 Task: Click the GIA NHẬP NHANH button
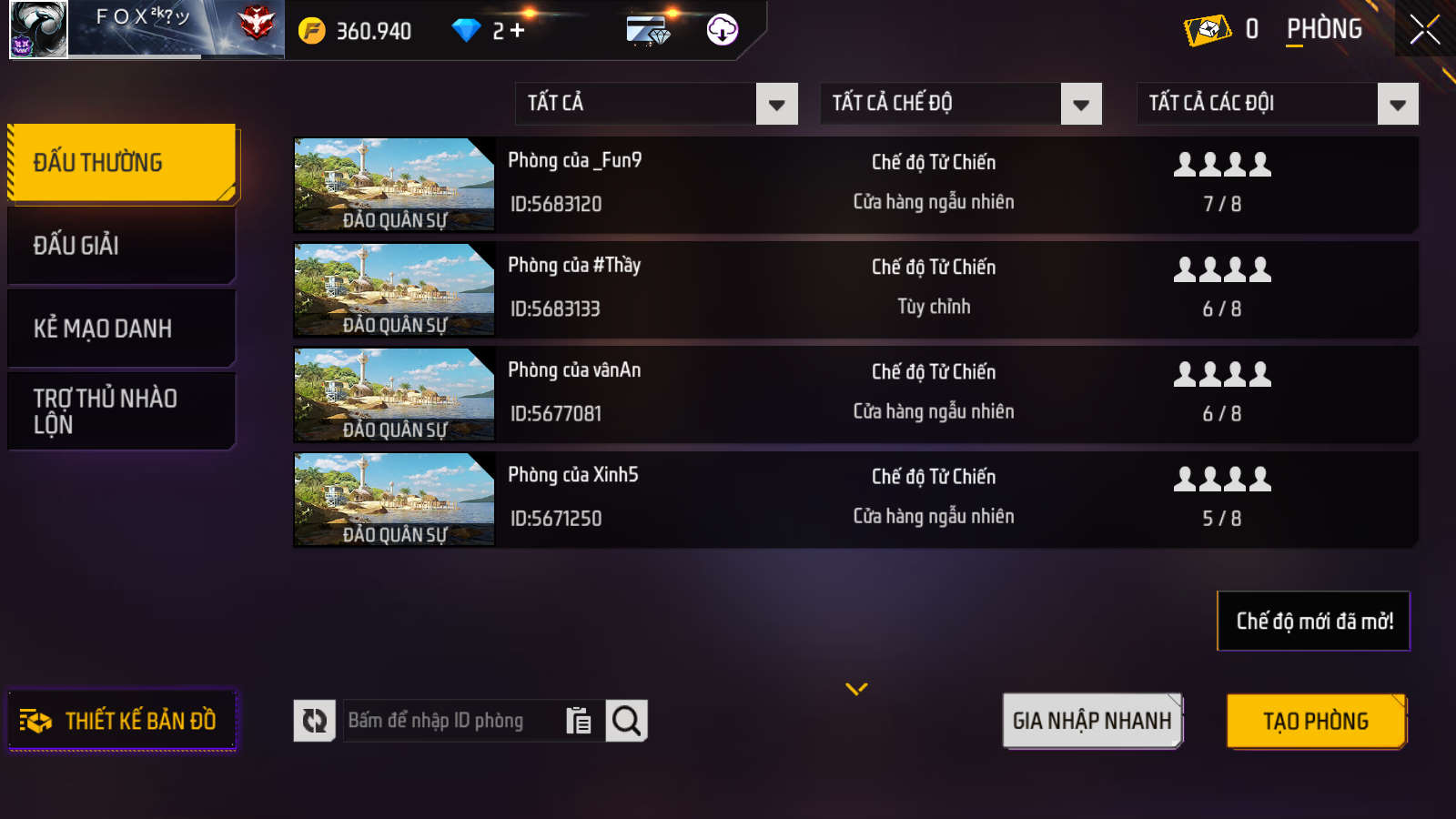pos(1092,721)
